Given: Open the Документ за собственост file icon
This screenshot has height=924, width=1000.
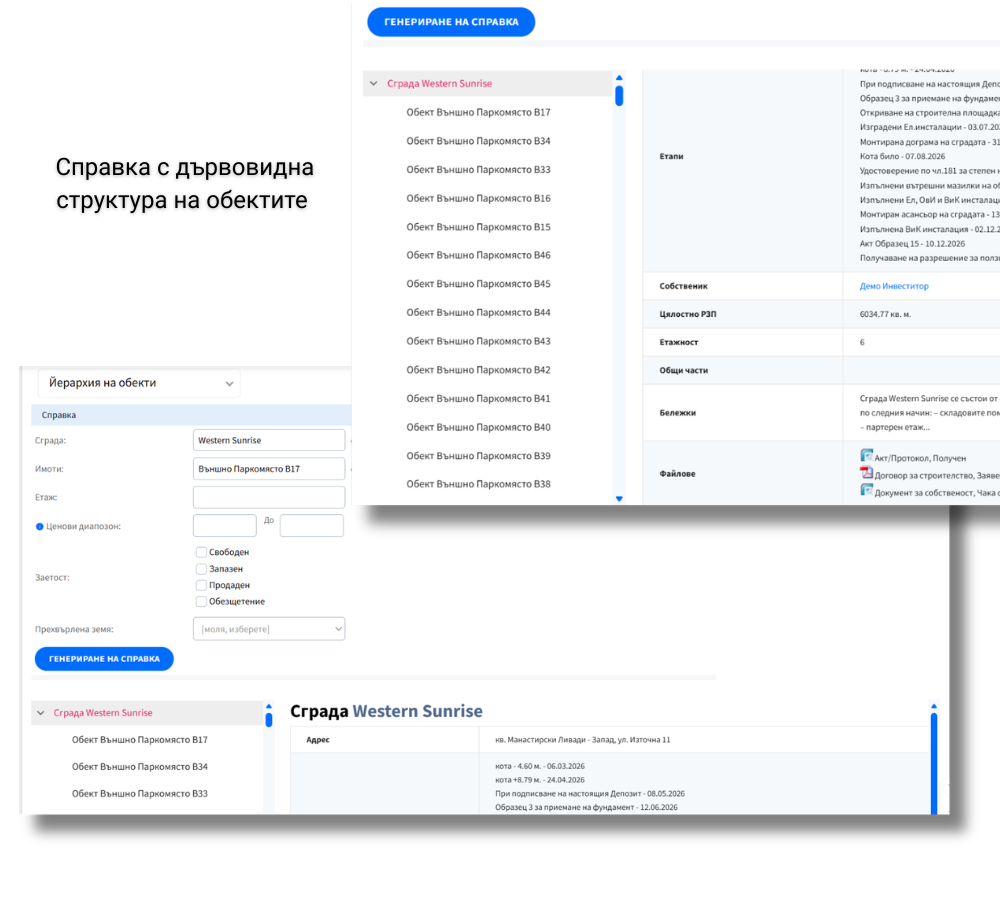Looking at the screenshot, I should (866, 491).
